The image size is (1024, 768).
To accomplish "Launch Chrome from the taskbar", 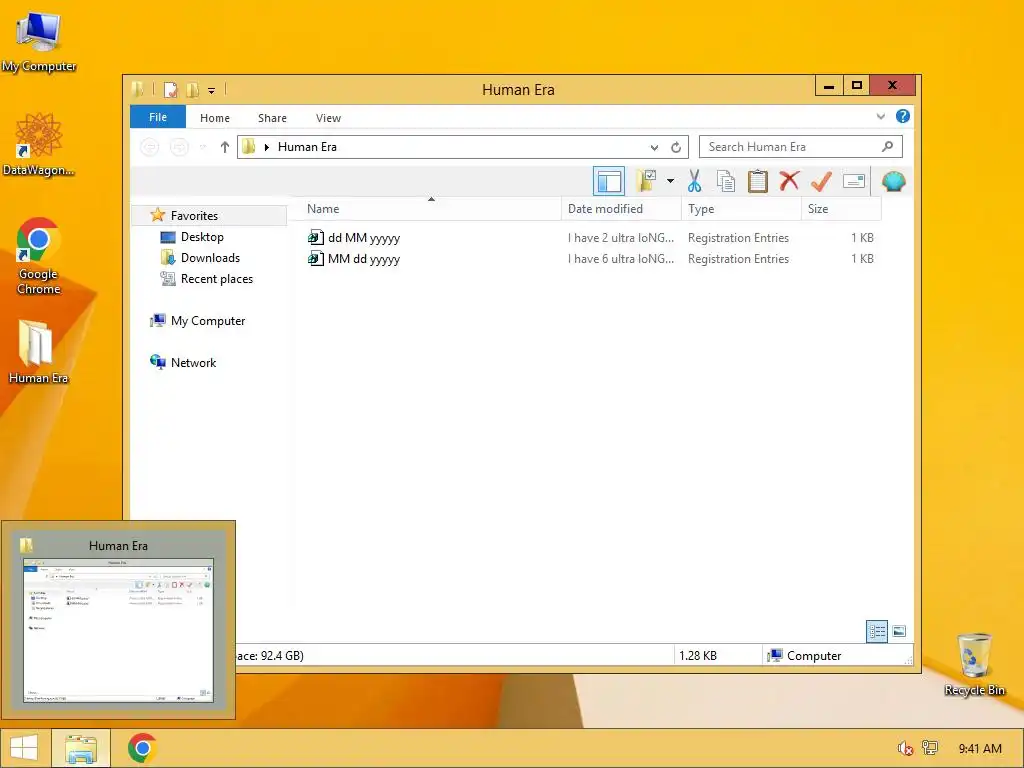I will pos(142,748).
